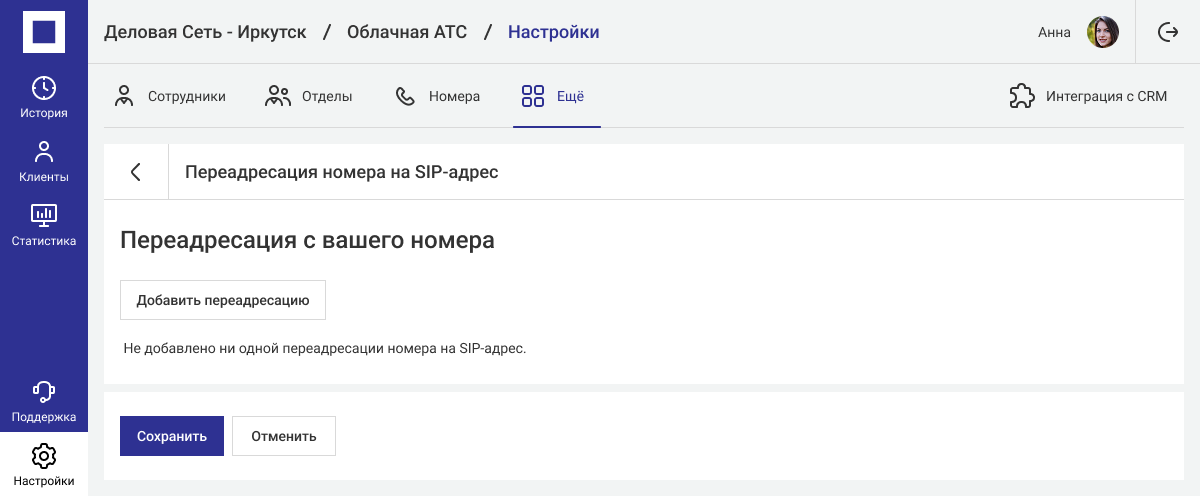This screenshot has width=1200, height=496.
Task: Navigate to the Облачная АТС breadcrumb
Action: (x=407, y=32)
